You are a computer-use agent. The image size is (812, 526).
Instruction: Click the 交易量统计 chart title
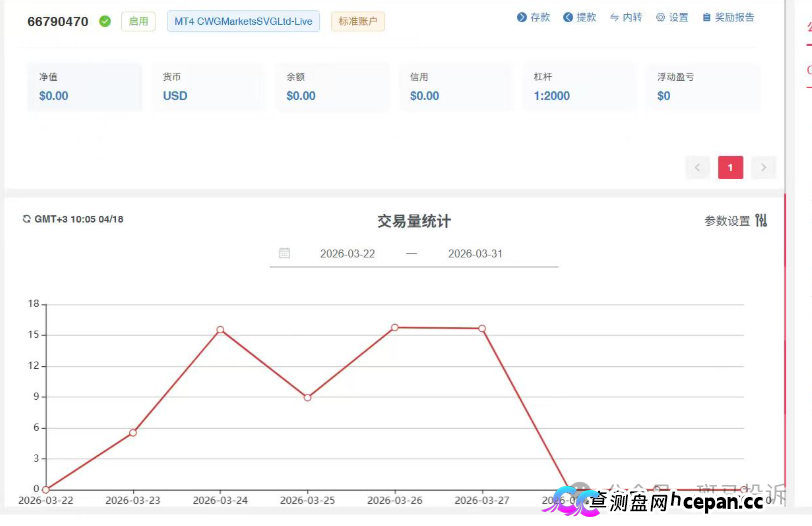tap(414, 221)
